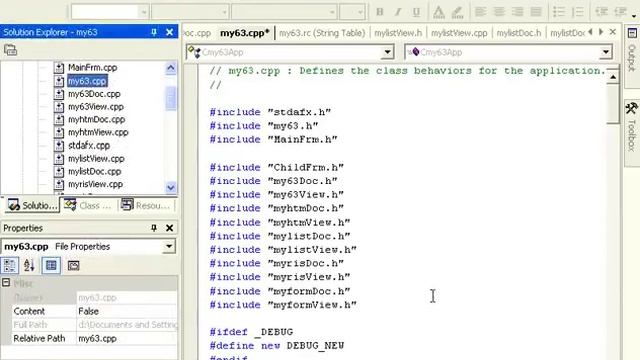640x360 pixels.
Task: Select stdafx.cpp in Solution Explorer
Action: 89,145
